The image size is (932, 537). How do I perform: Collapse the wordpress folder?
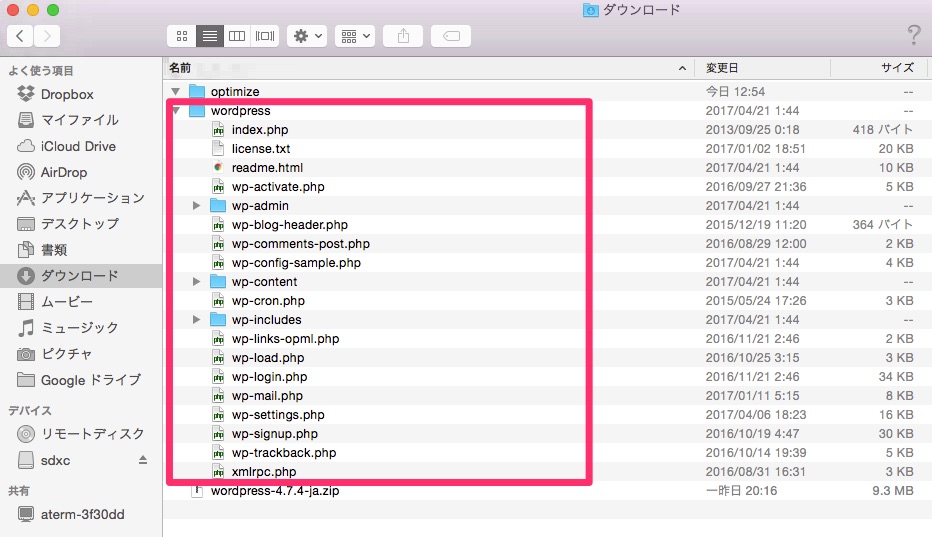pyautogui.click(x=176, y=111)
